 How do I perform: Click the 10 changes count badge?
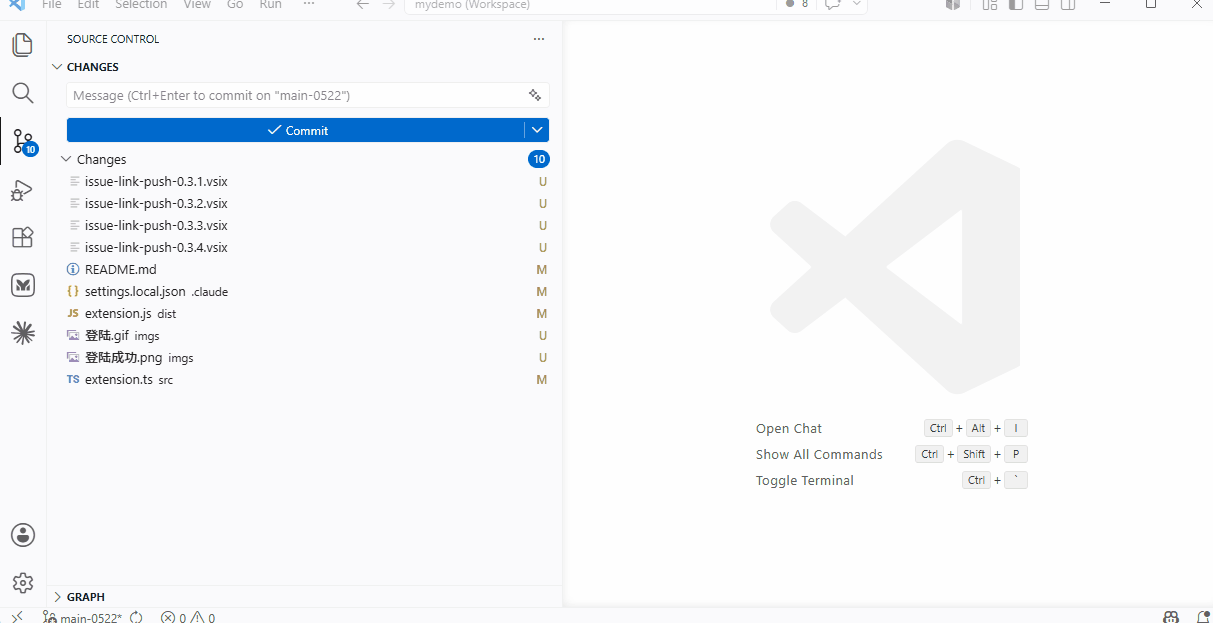[x=539, y=159]
